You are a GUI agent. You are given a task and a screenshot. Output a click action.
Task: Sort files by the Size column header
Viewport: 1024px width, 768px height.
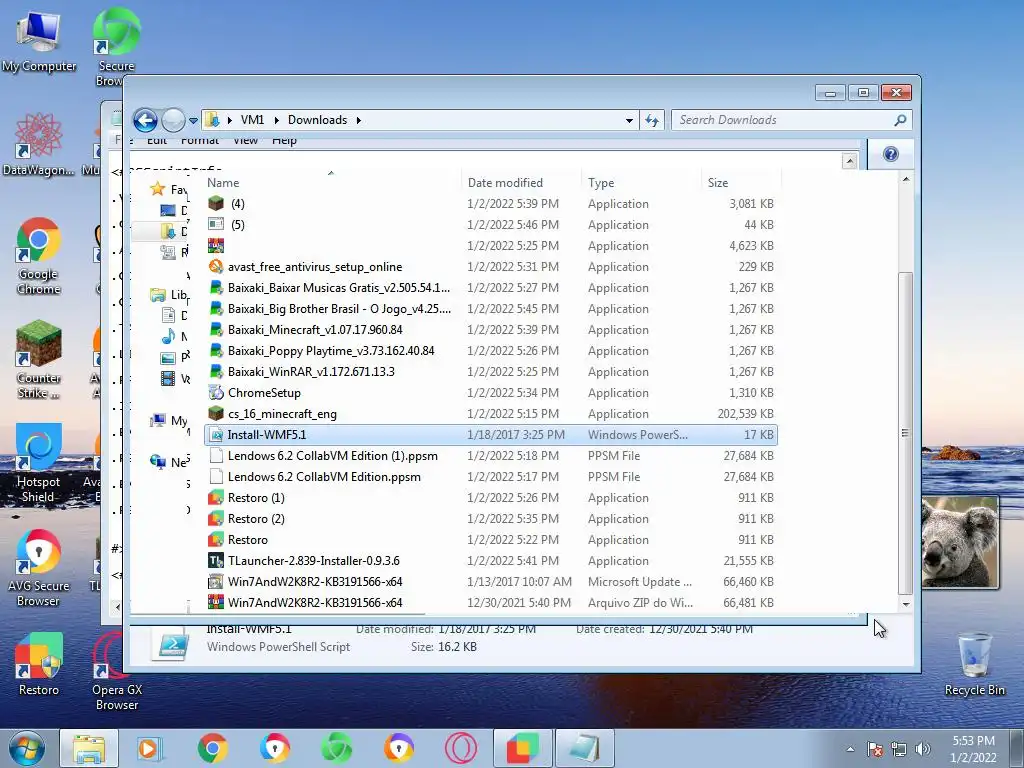tap(718, 183)
